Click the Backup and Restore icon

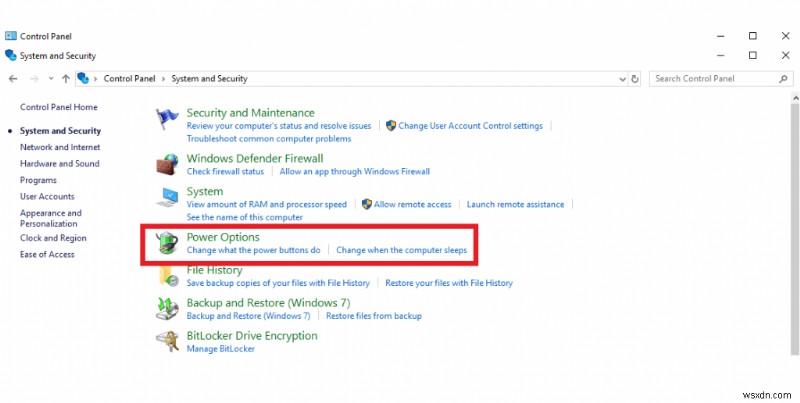point(167,309)
